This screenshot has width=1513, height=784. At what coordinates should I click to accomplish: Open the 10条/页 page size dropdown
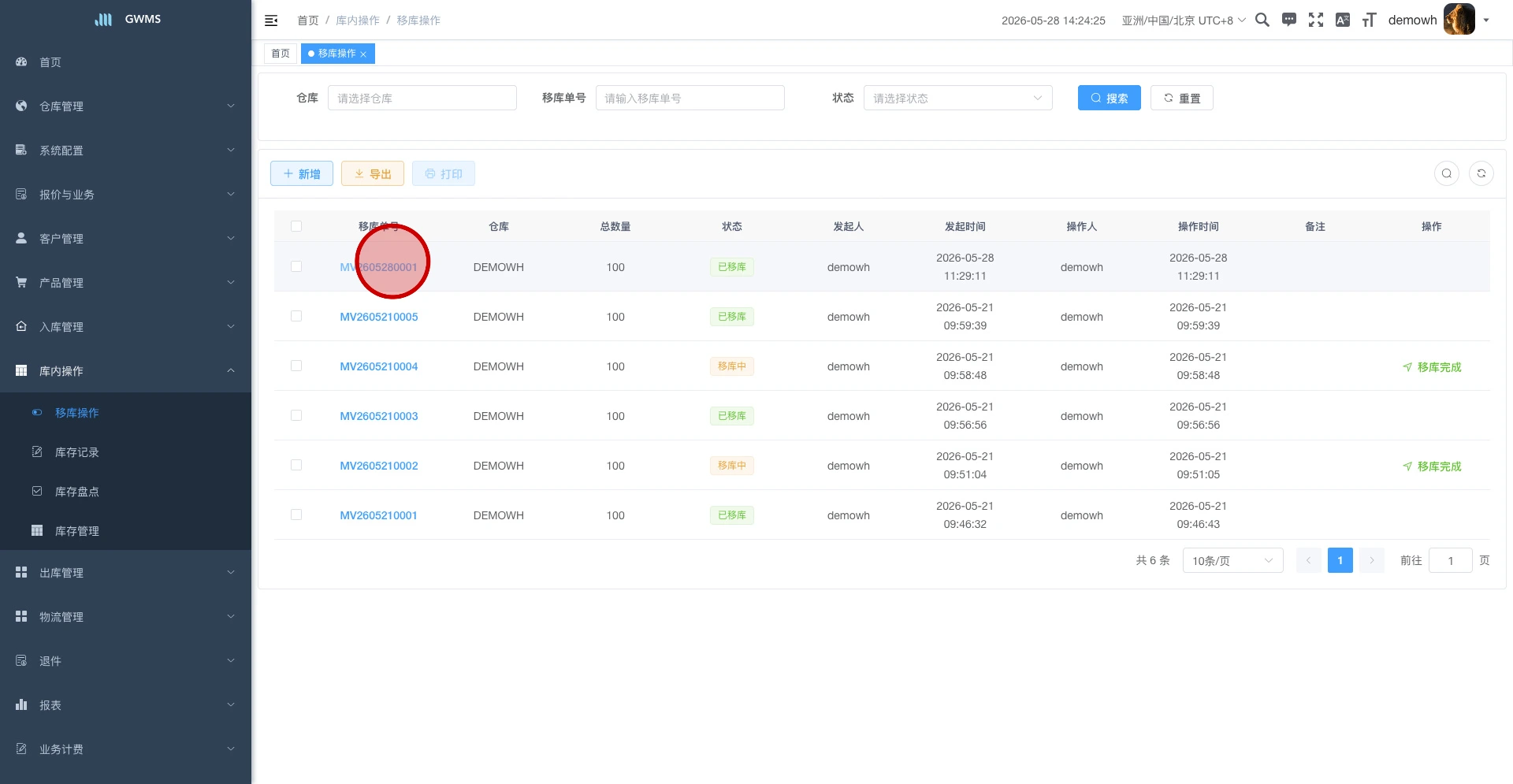click(x=1233, y=560)
